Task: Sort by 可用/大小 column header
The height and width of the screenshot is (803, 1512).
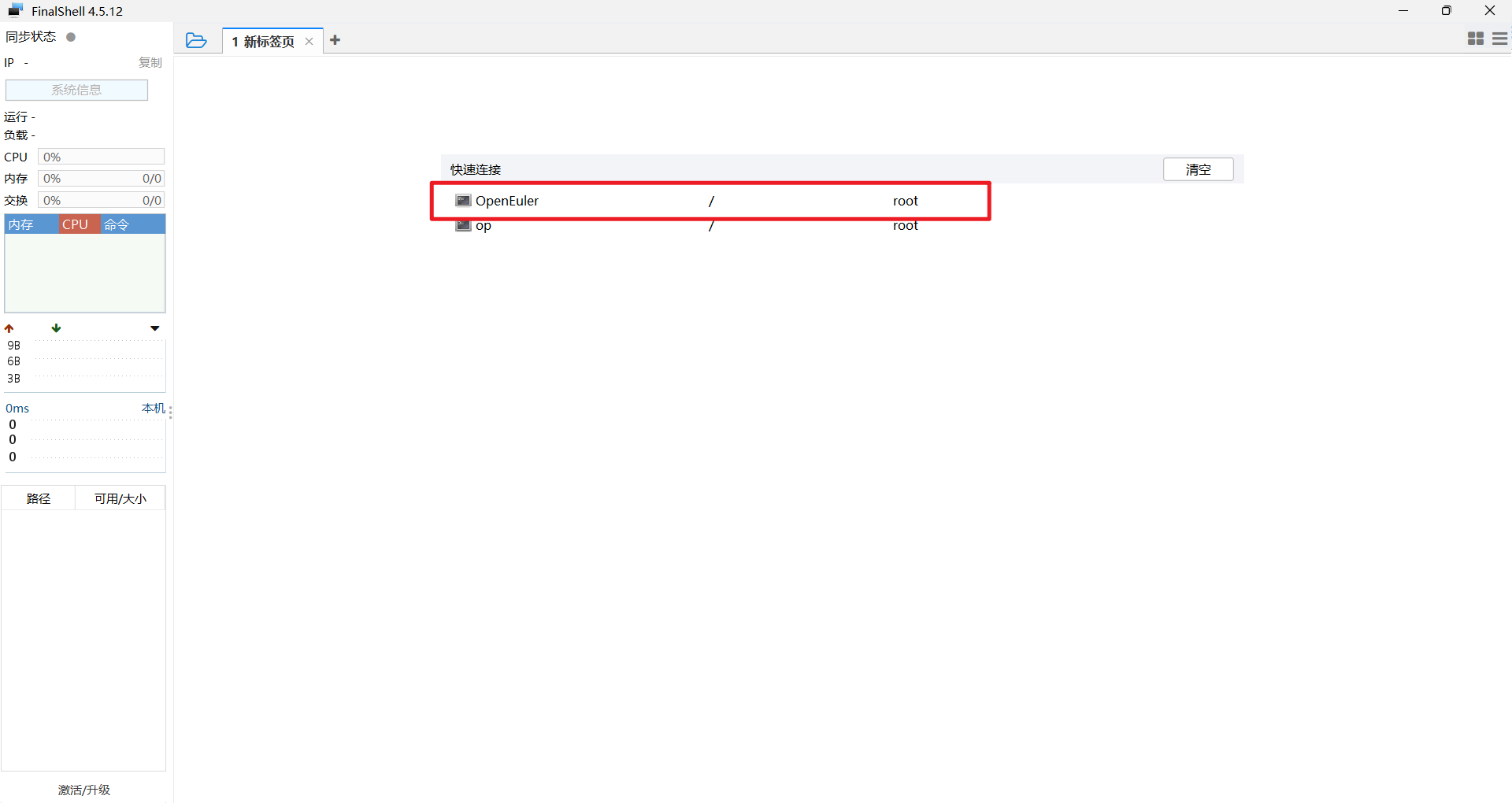Action: (120, 498)
